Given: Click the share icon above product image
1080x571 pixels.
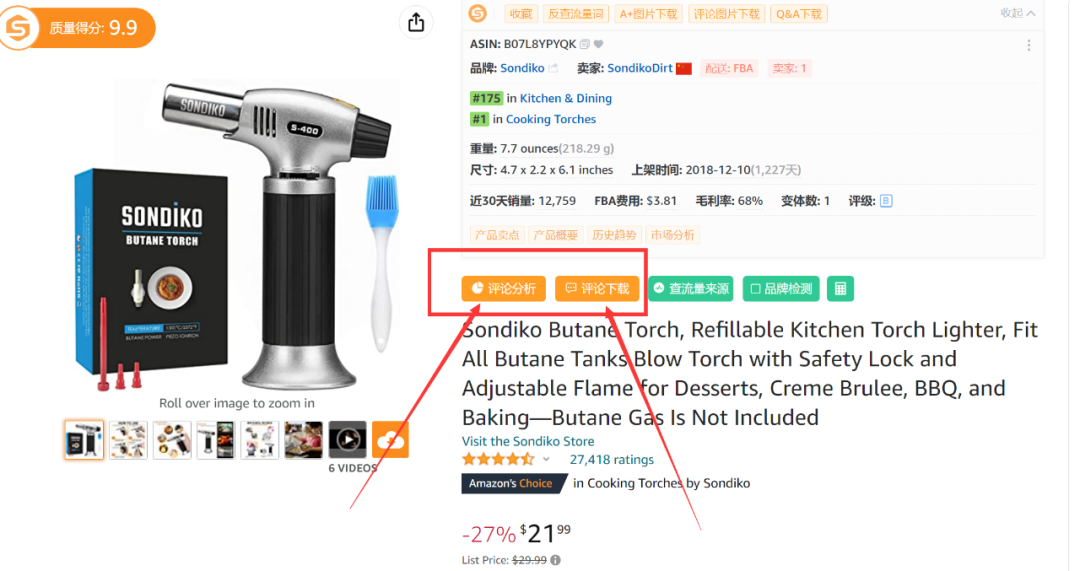Looking at the screenshot, I should click(x=416, y=23).
